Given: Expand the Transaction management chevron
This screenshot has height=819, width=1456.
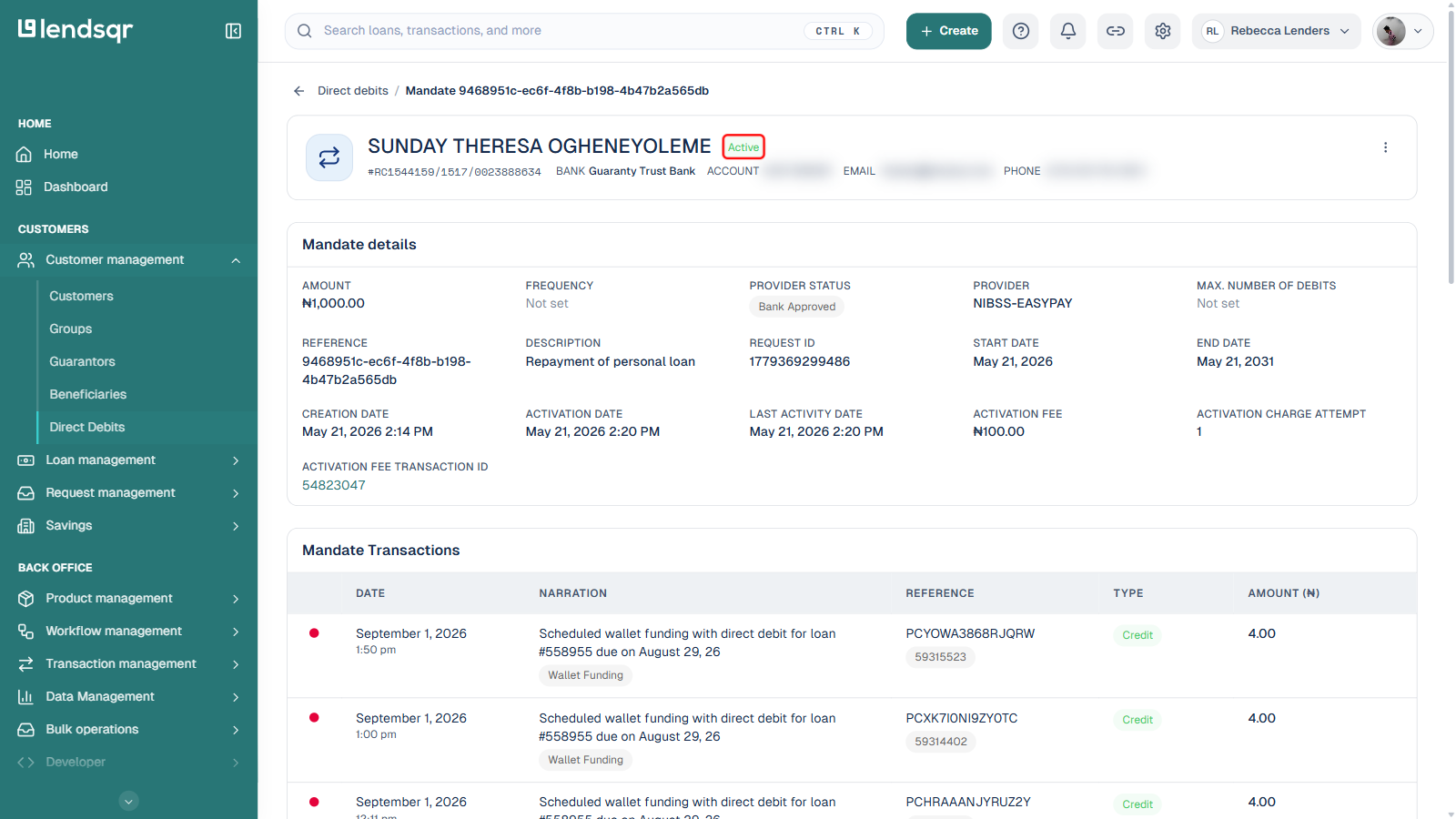Looking at the screenshot, I should coord(236,664).
